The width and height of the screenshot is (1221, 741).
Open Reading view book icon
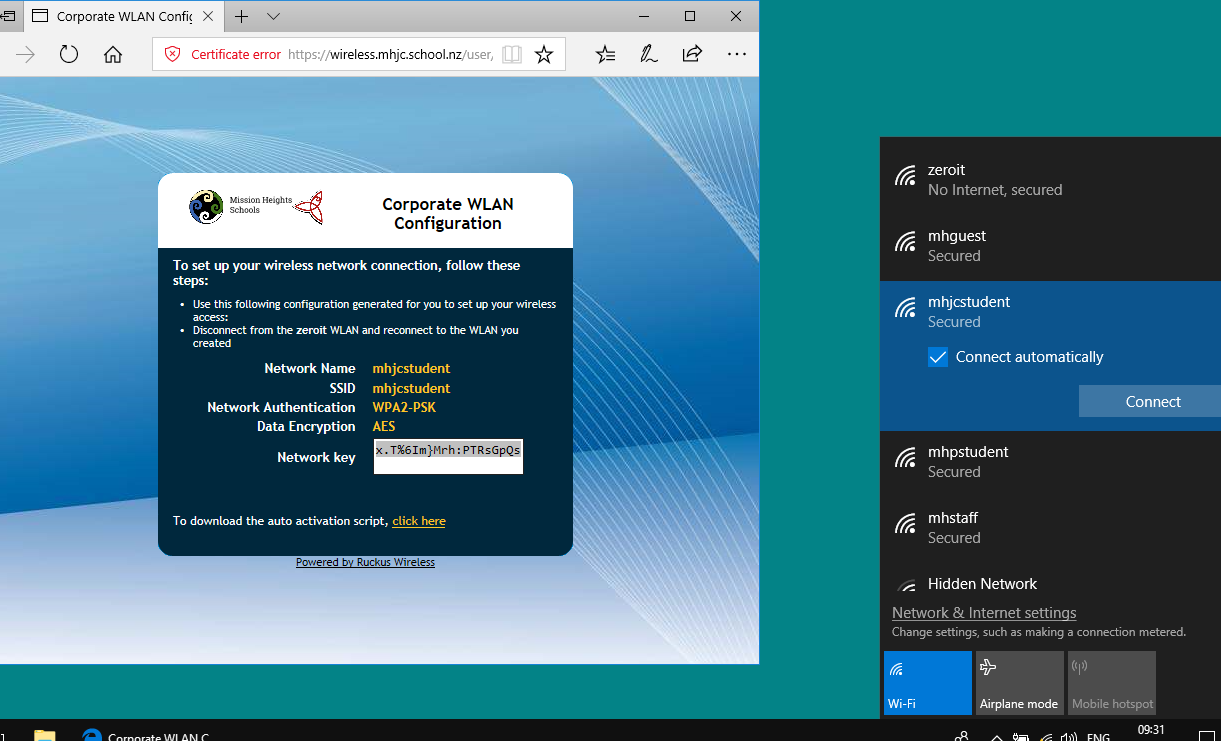(512, 55)
